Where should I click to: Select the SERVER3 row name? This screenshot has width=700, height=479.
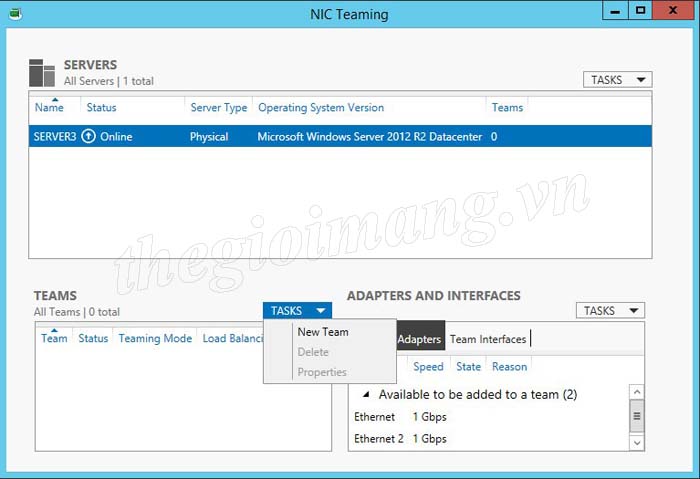(x=55, y=137)
